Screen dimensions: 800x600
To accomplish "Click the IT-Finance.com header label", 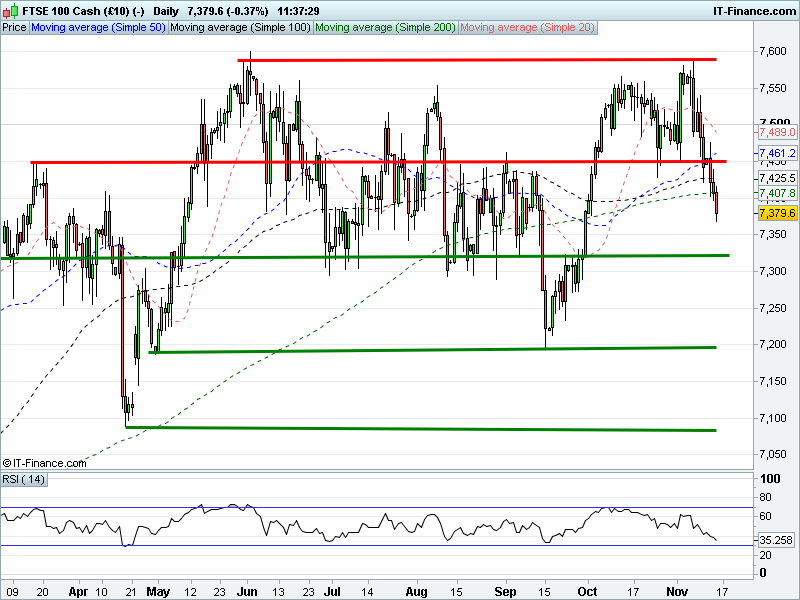I will 754,11.
